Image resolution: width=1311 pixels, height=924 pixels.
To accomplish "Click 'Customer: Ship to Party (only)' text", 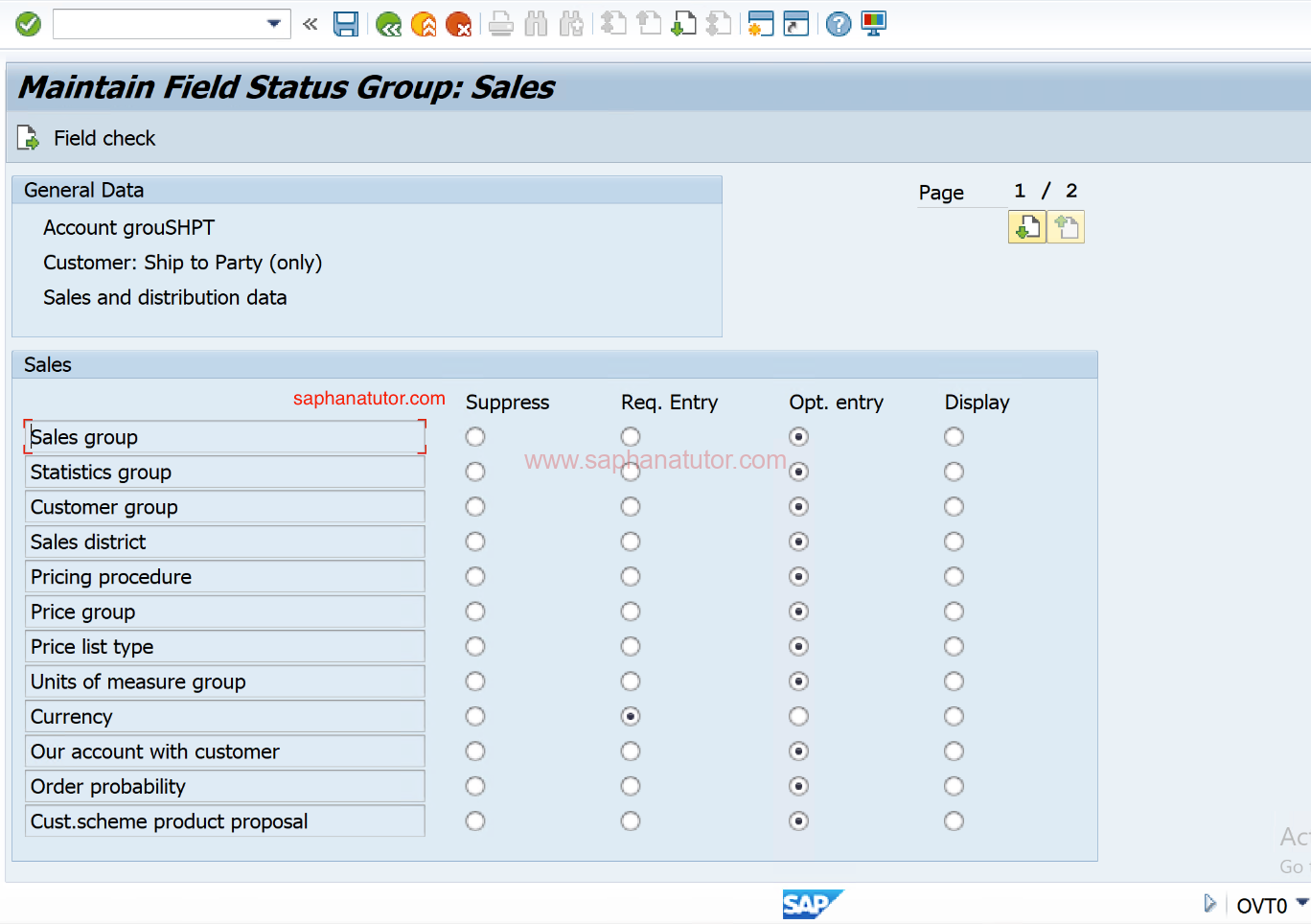I will [x=183, y=263].
